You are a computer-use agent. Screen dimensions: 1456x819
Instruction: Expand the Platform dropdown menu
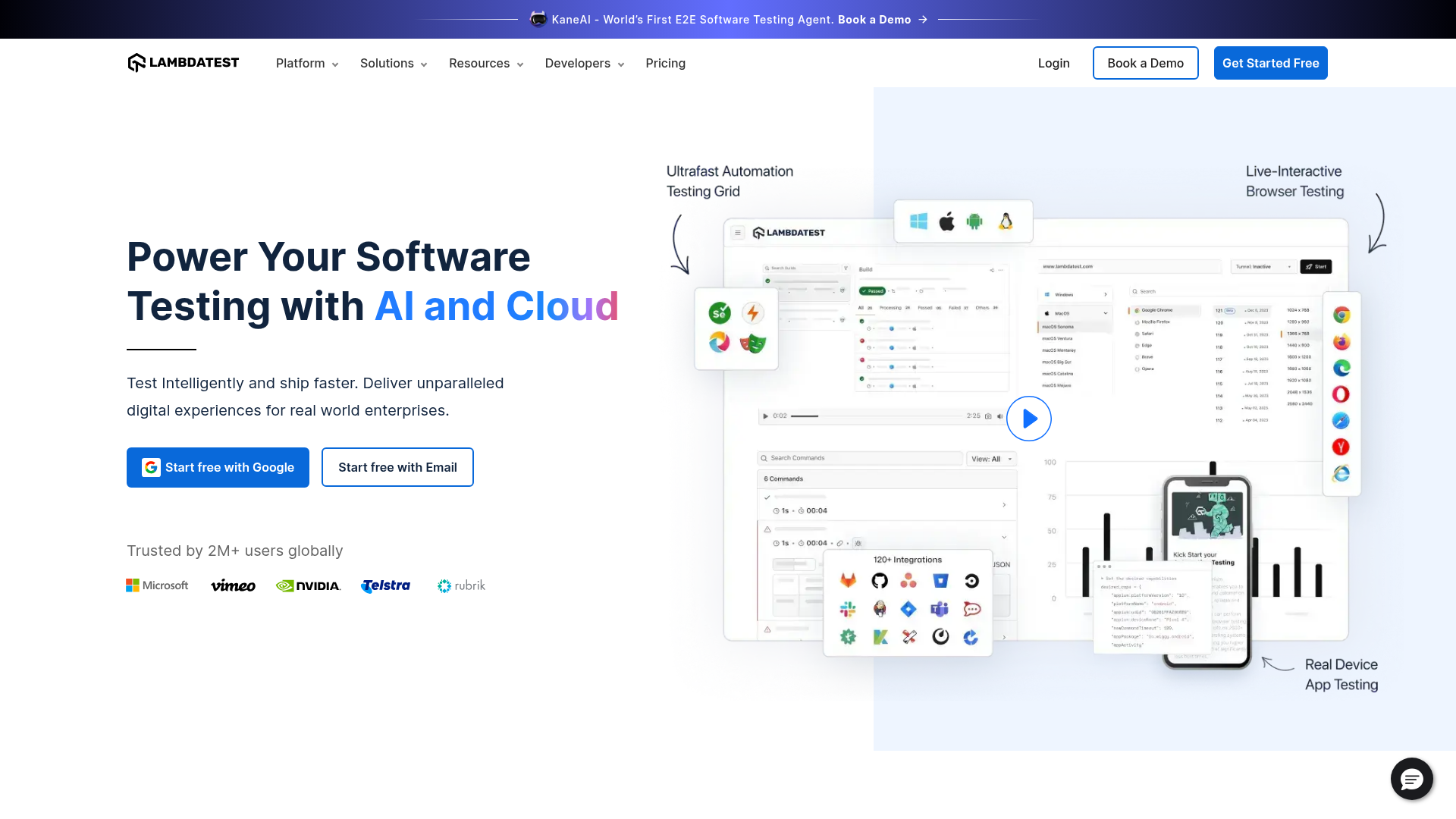click(307, 64)
